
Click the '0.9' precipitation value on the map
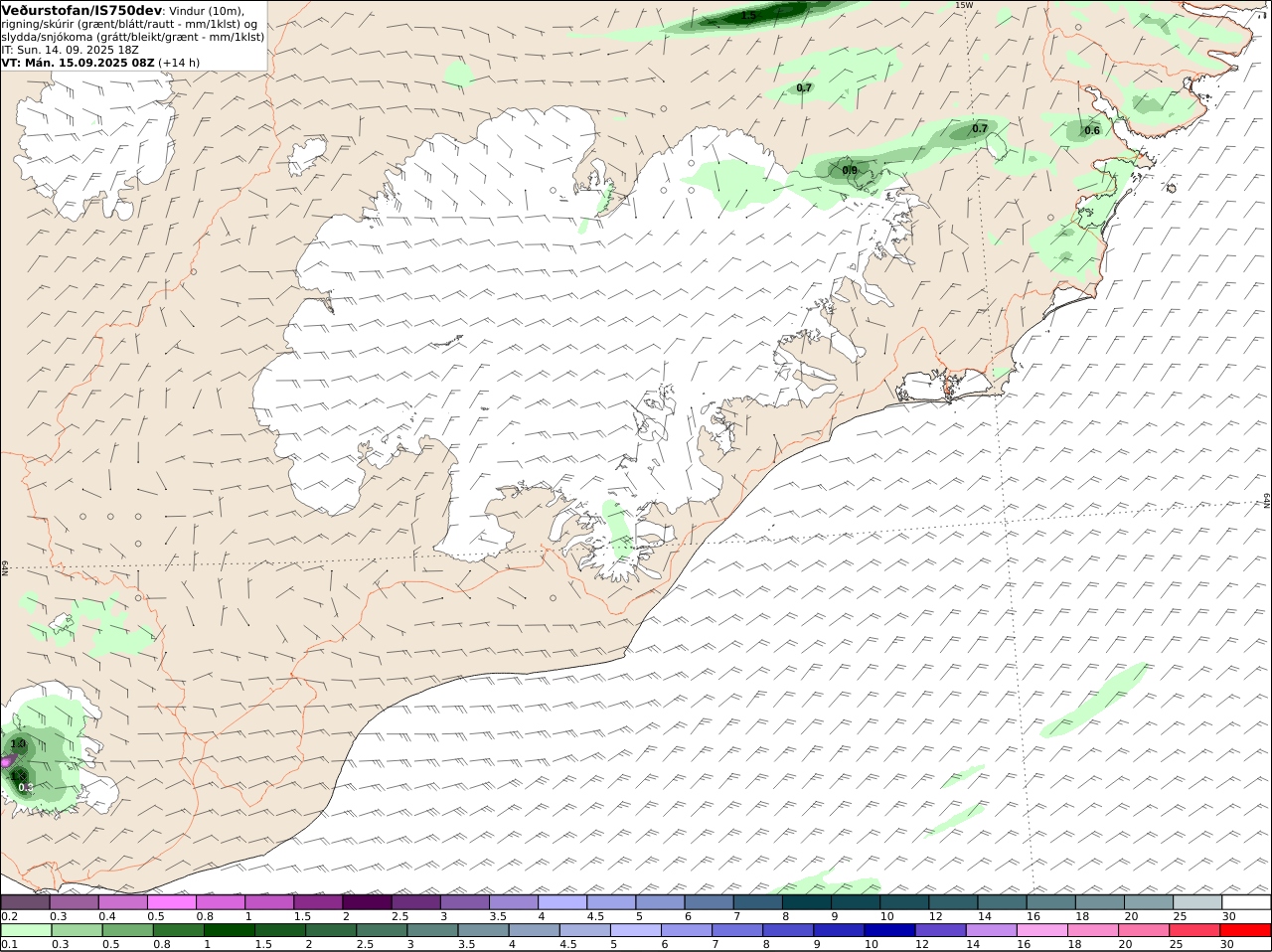(850, 171)
